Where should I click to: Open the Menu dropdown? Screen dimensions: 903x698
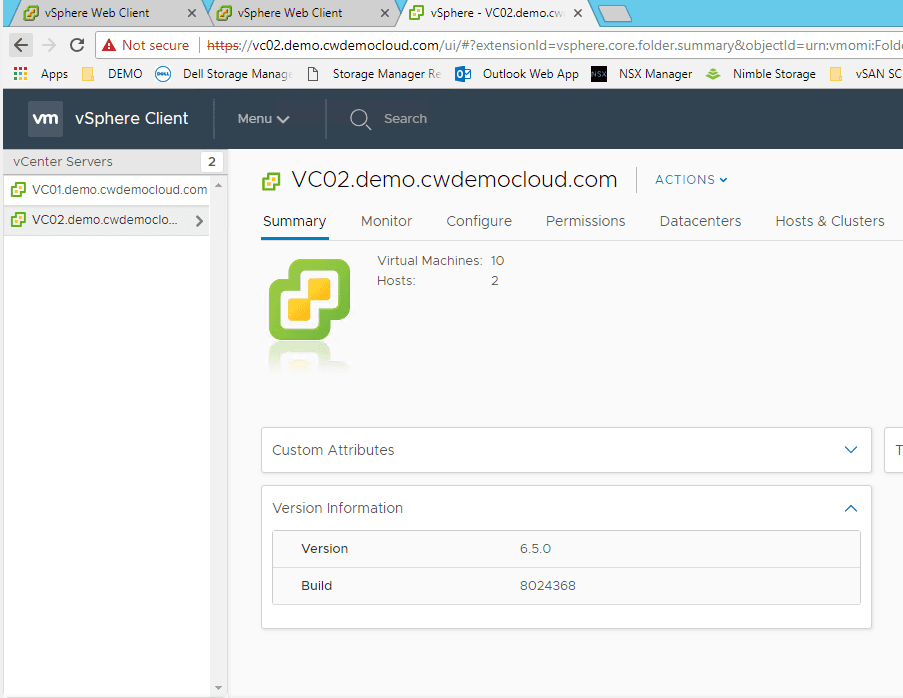click(263, 119)
